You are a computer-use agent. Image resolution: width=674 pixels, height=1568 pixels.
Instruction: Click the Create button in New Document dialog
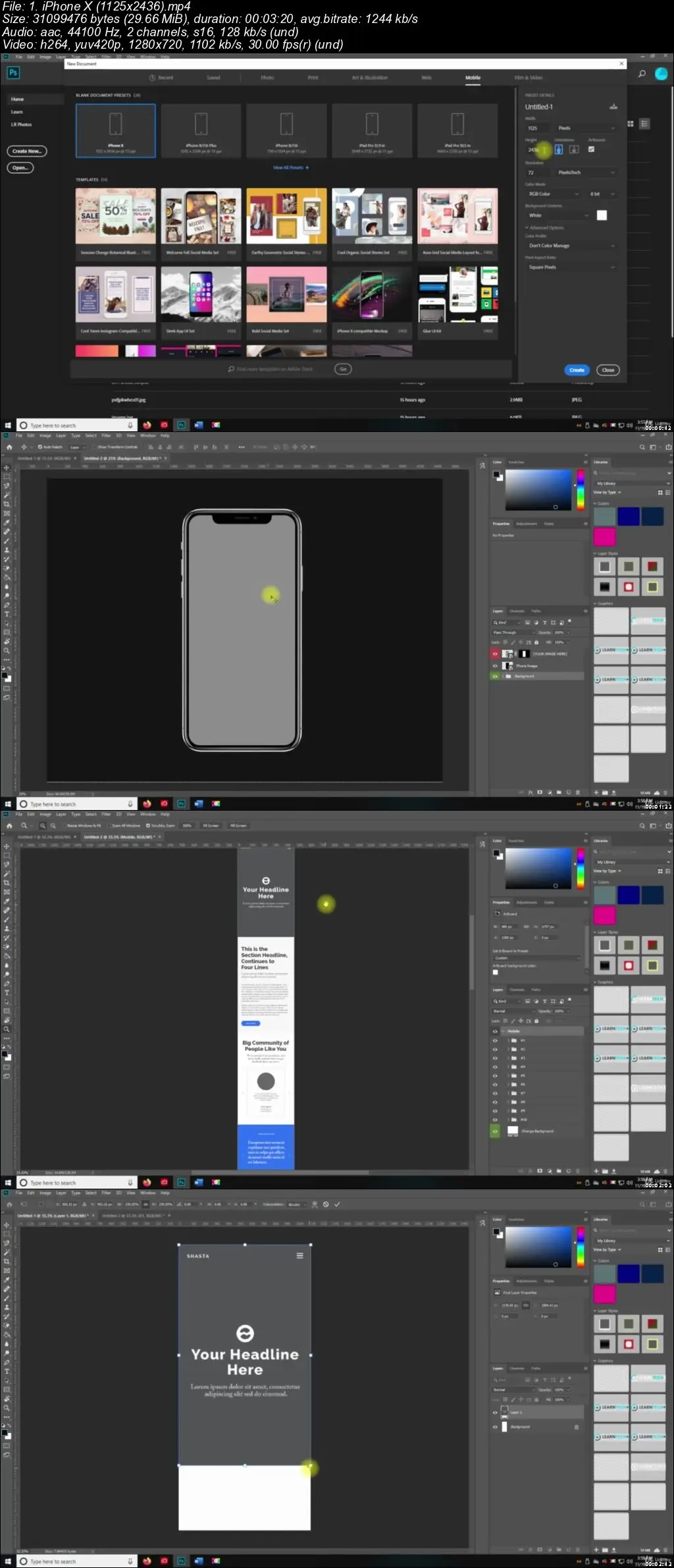tap(577, 370)
